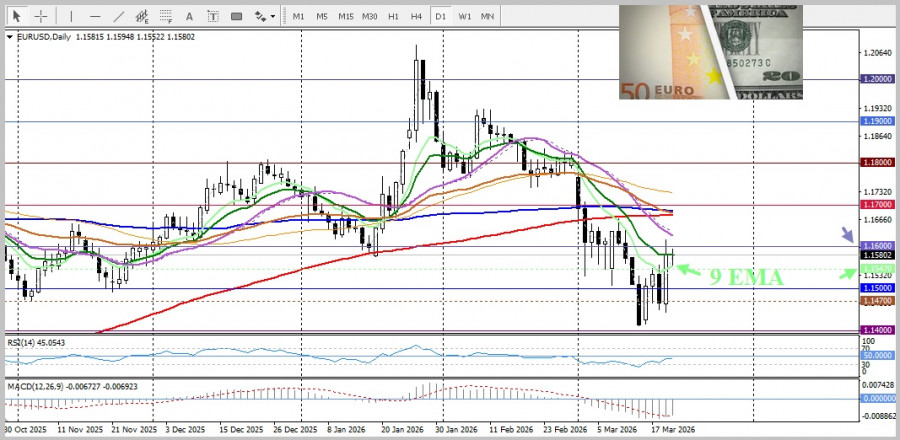Switch to the MN monthly timeframe
Image resolution: width=900 pixels, height=440 pixels.
pos(487,16)
